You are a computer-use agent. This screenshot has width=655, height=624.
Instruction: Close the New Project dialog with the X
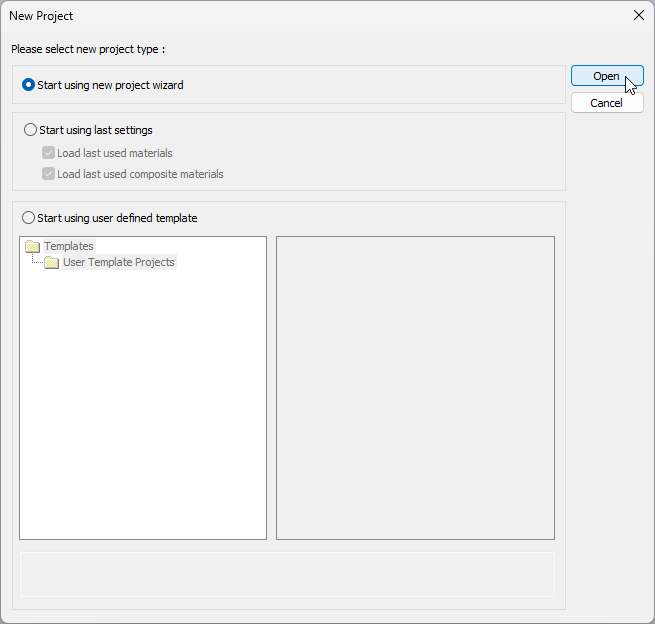639,15
